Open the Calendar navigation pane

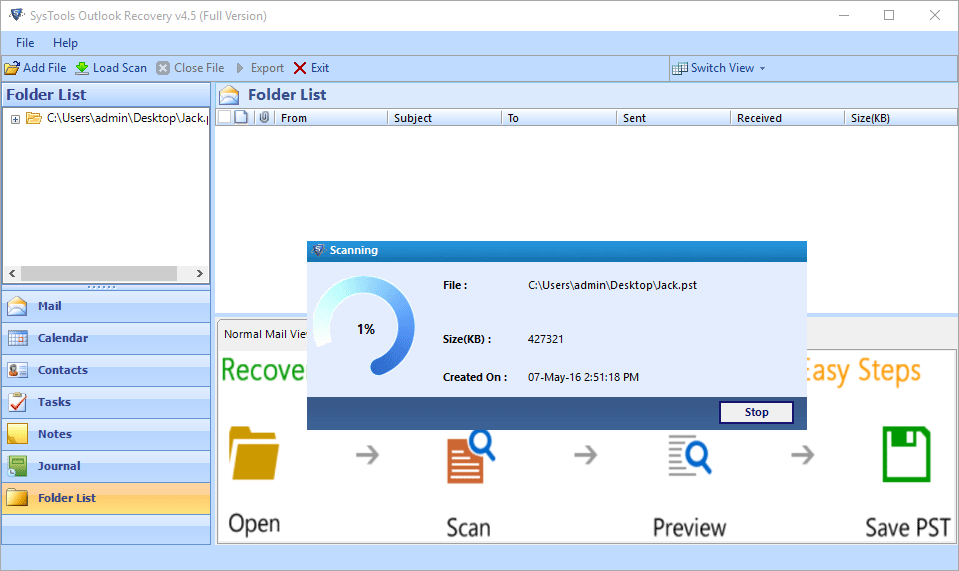tap(106, 338)
